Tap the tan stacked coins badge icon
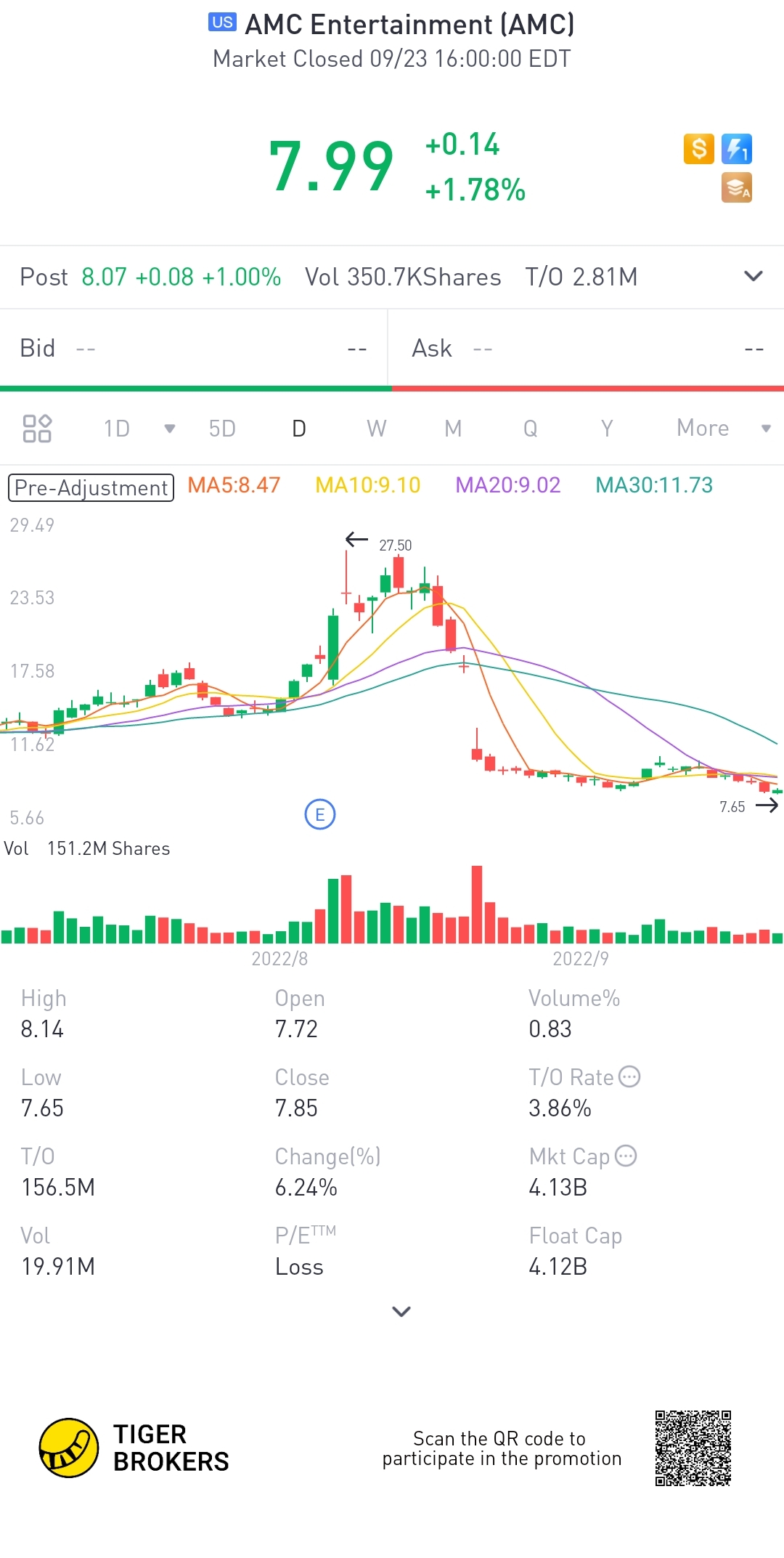This screenshot has width=784, height=1558. 737,187
